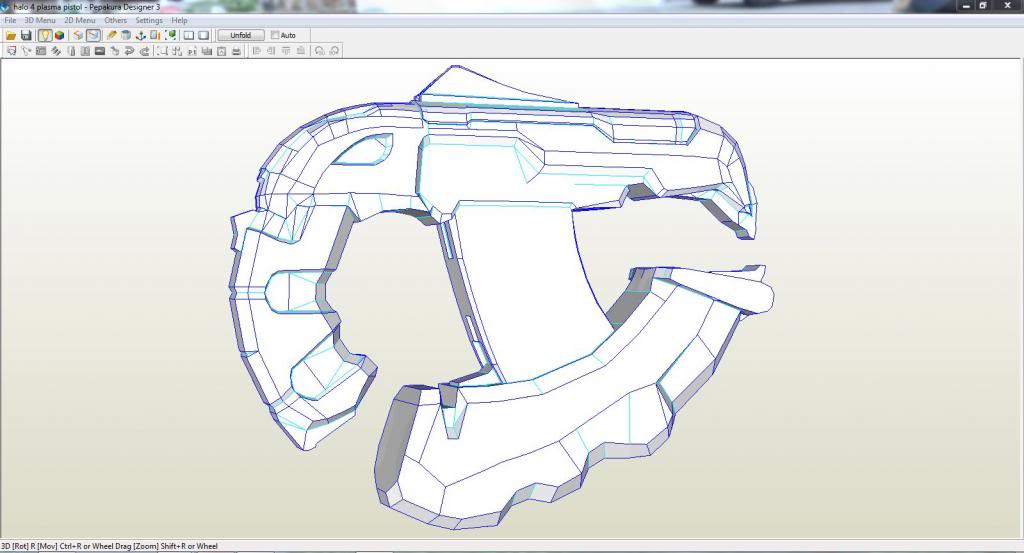
Task: Click the double grey page-shaped tool icon
Action: pyautogui.click(x=85, y=51)
